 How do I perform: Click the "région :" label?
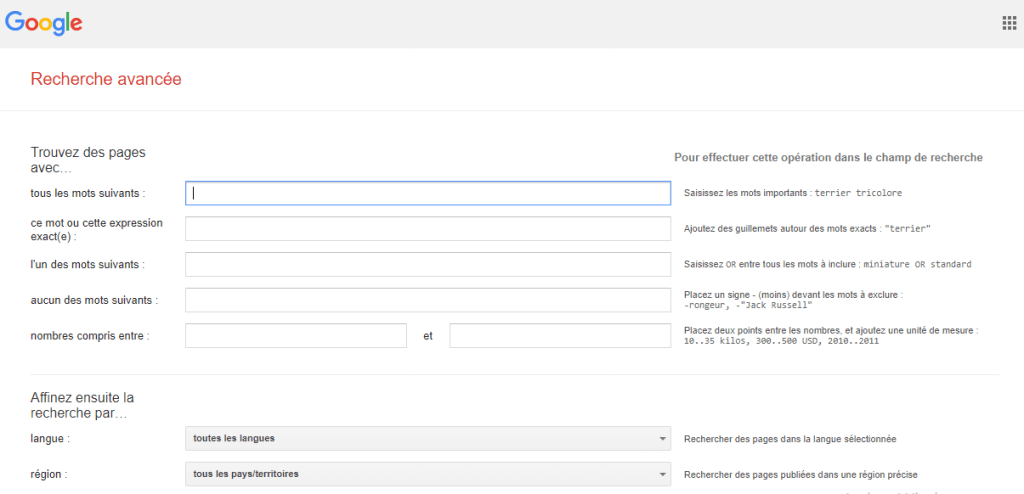coord(50,474)
